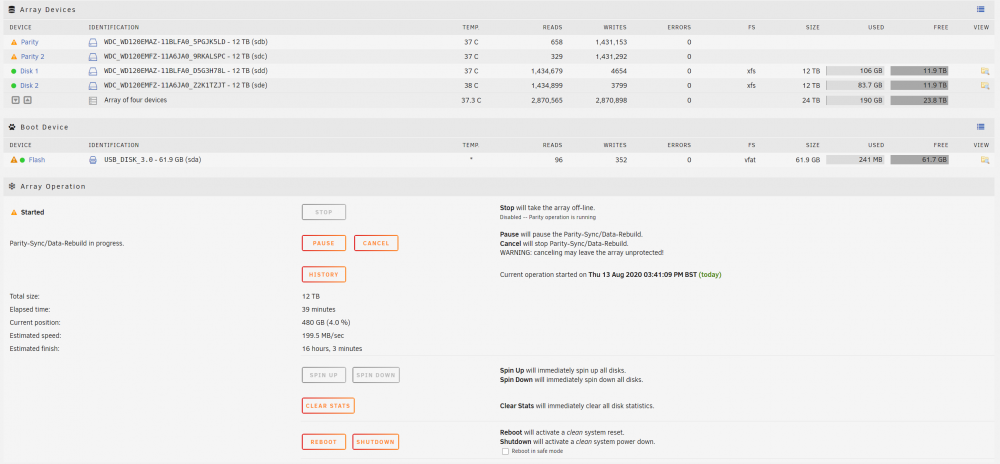Viewport: 1000px width, 464px height.
Task: Open the parity History
Action: (324, 275)
